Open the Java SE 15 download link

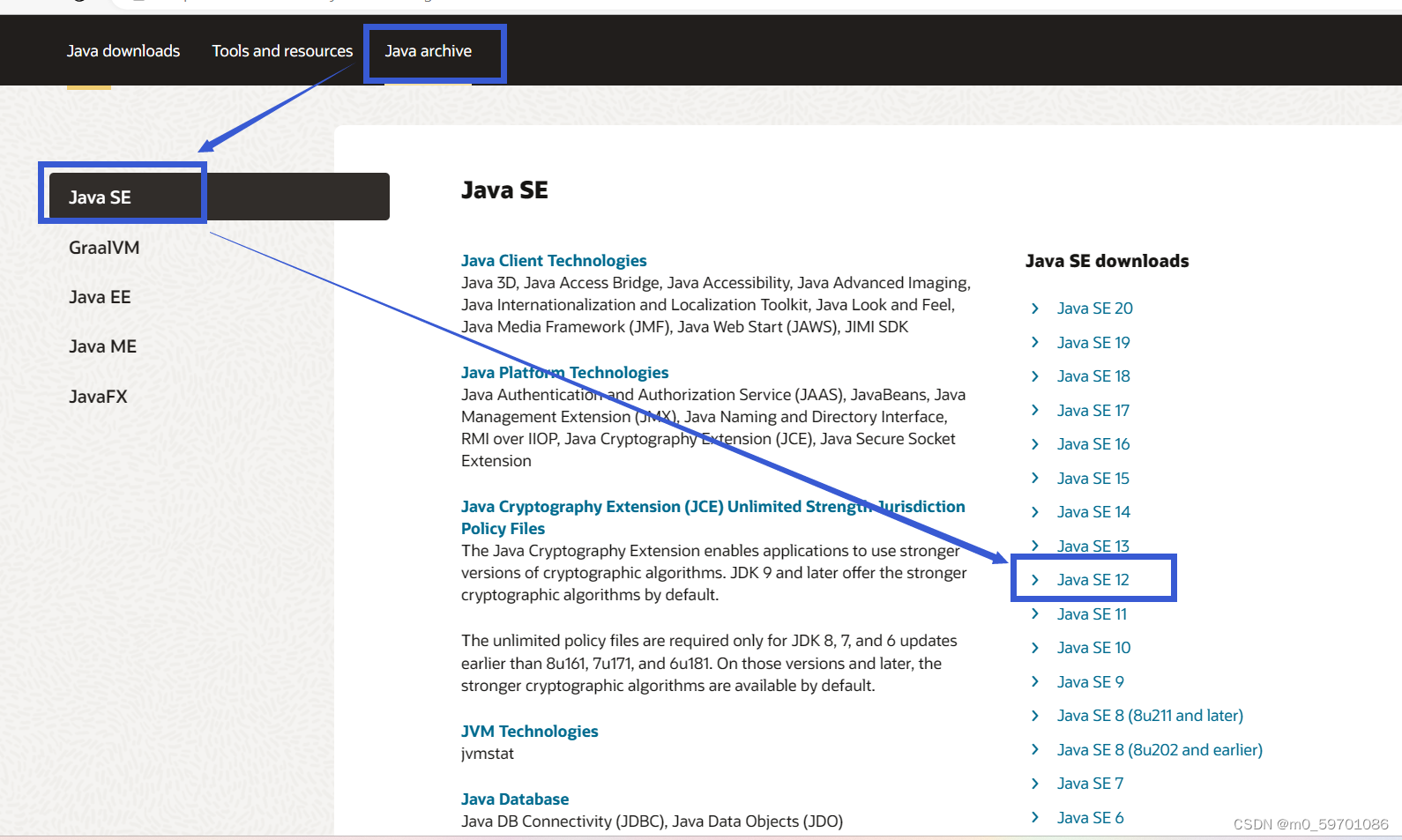pos(1093,479)
